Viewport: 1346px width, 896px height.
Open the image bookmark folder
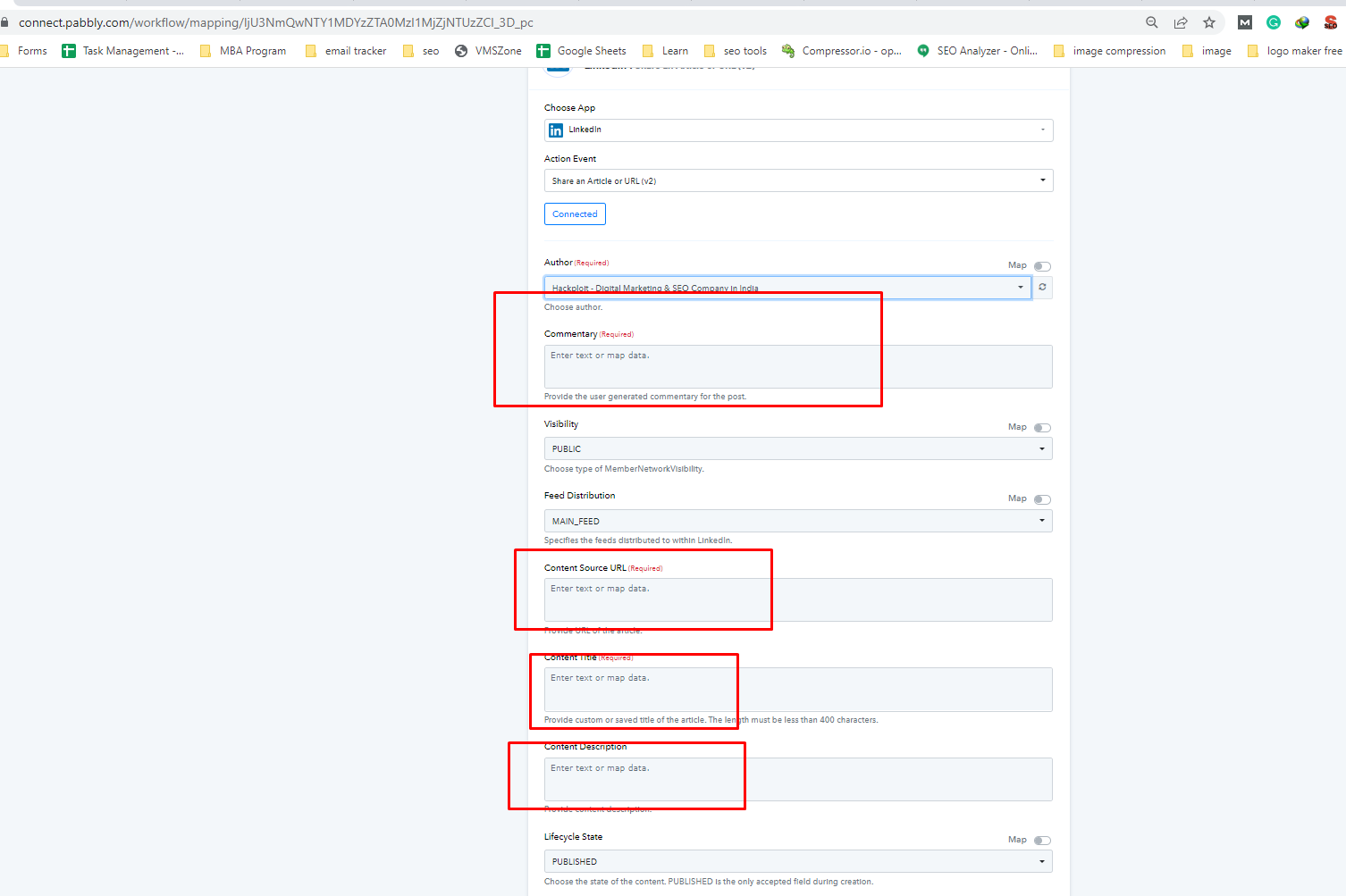coord(1207,51)
